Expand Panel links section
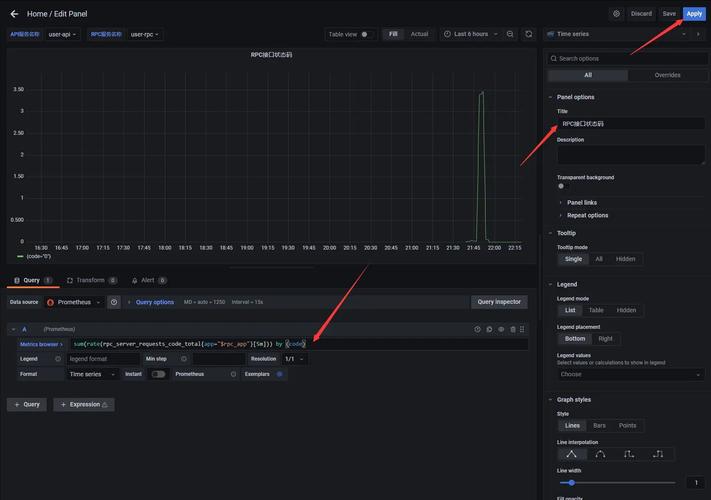711x500 pixels. (x=581, y=203)
